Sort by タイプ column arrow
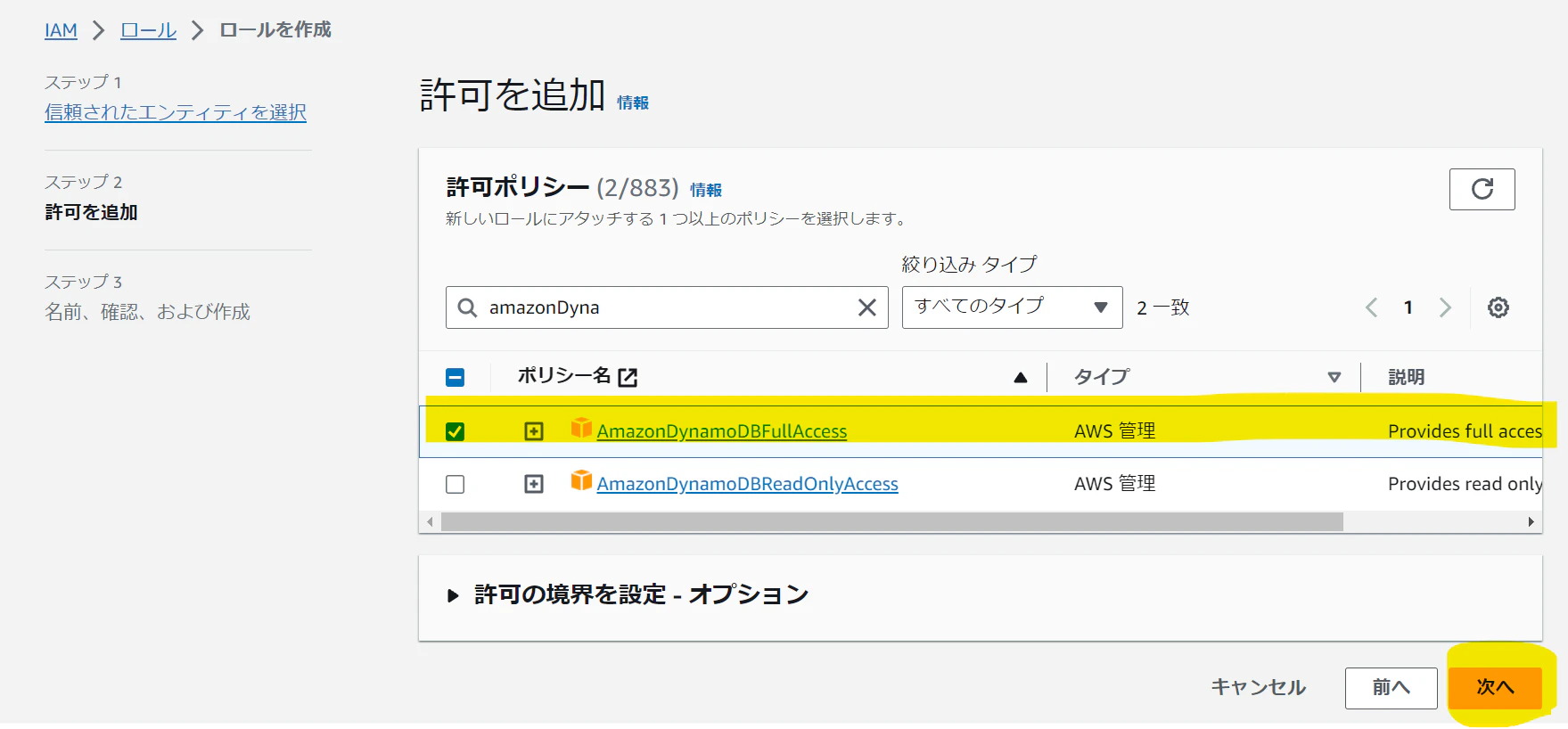Screen dimensions: 1568x729 1334,378
